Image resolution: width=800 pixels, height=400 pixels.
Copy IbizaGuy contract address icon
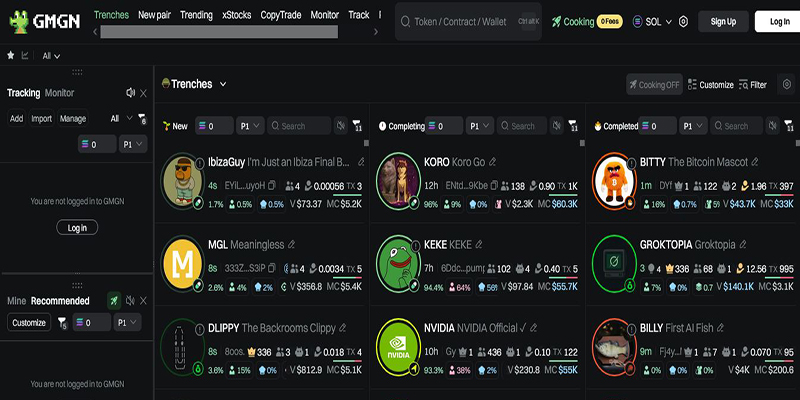(272, 186)
